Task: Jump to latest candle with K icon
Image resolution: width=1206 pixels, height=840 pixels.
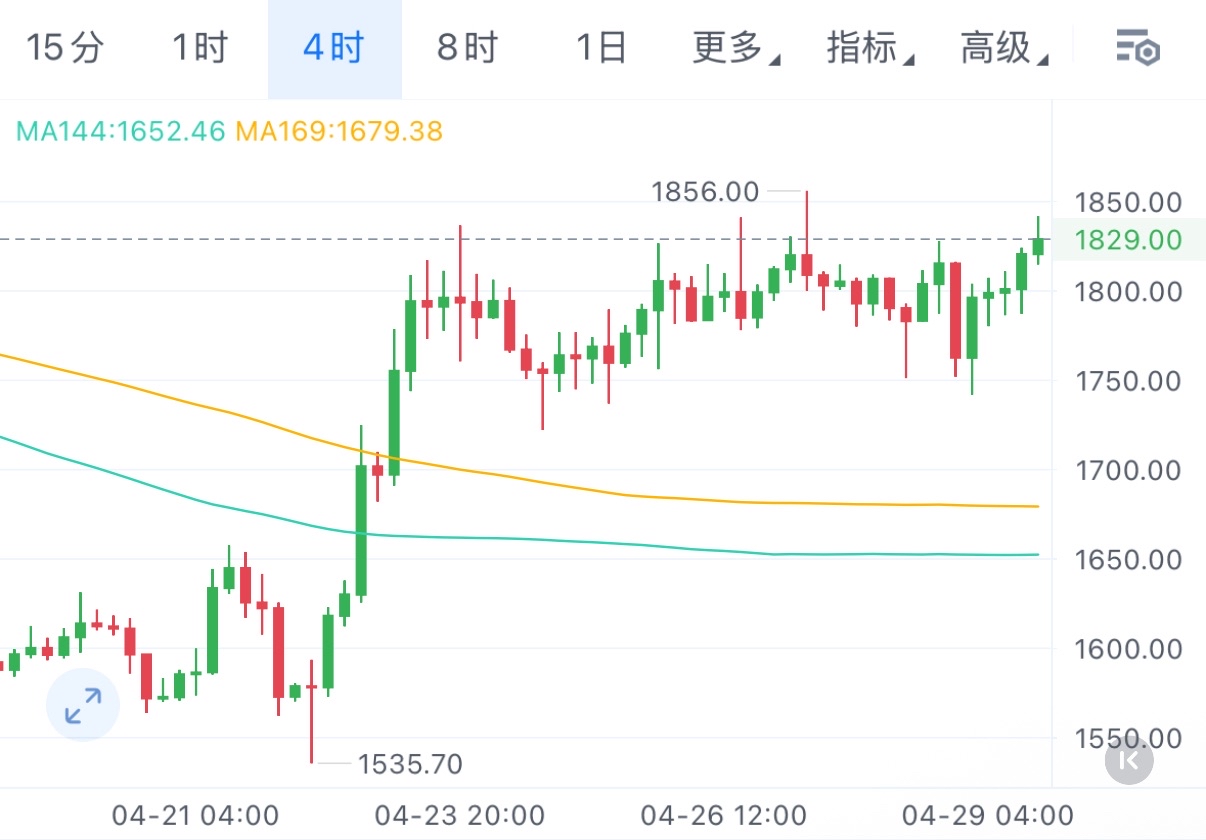Action: [x=1129, y=761]
